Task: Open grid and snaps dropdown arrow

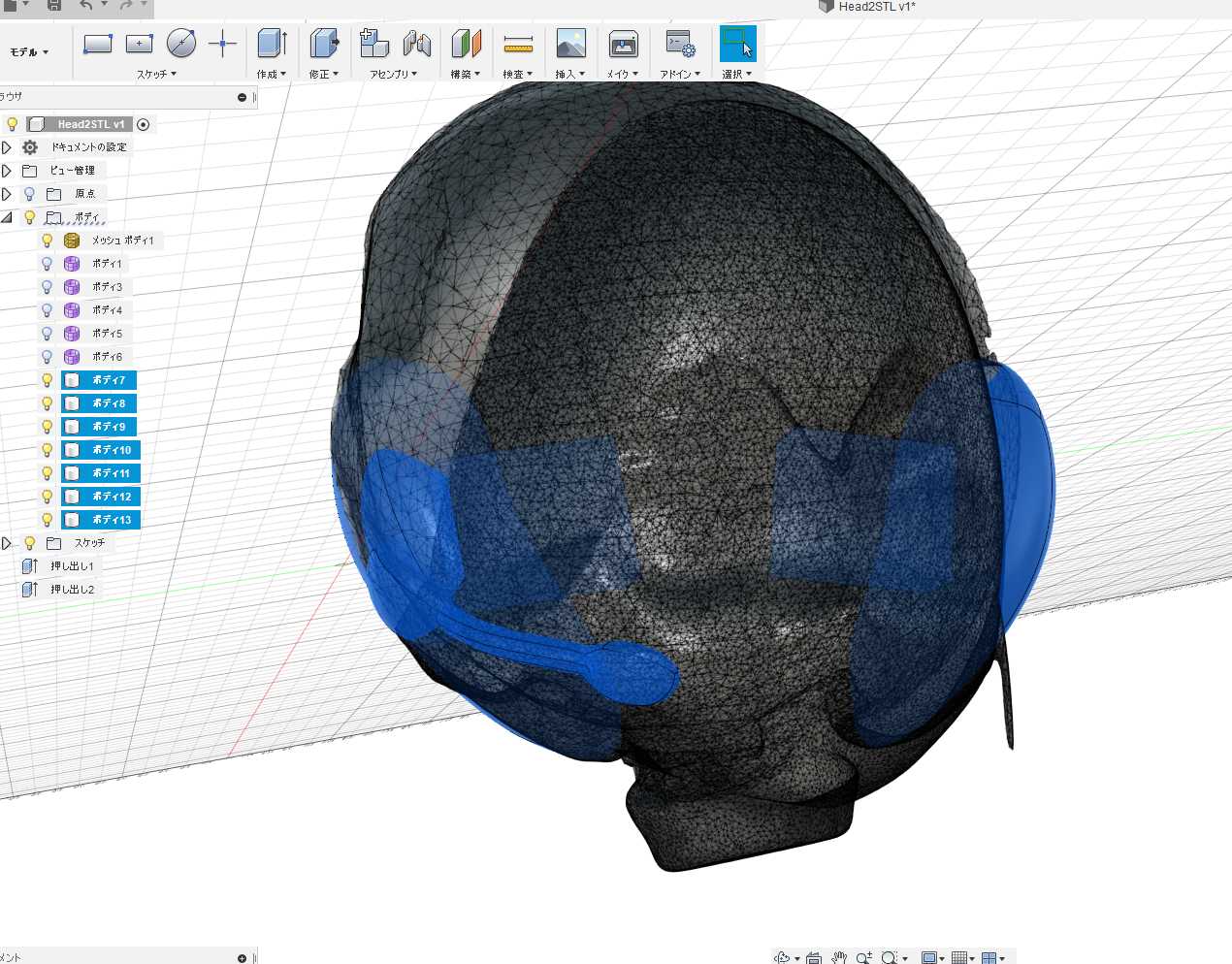Action: [972, 958]
